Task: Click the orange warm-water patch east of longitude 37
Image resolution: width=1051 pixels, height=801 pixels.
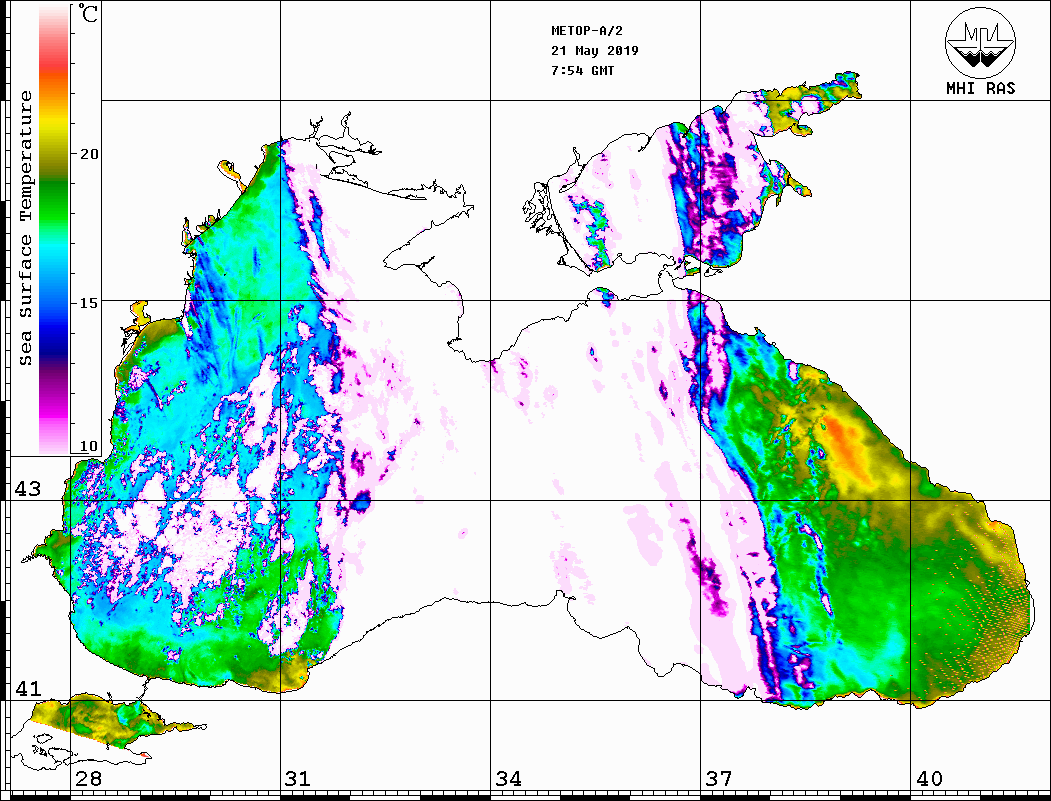Action: click(x=847, y=448)
